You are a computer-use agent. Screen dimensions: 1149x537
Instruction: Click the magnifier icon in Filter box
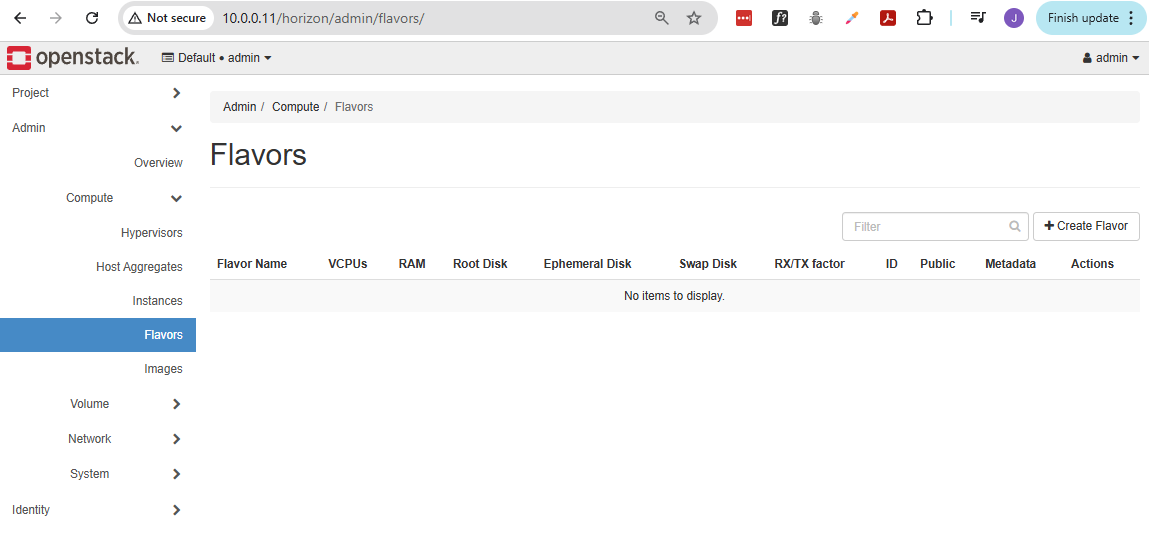(x=1015, y=227)
